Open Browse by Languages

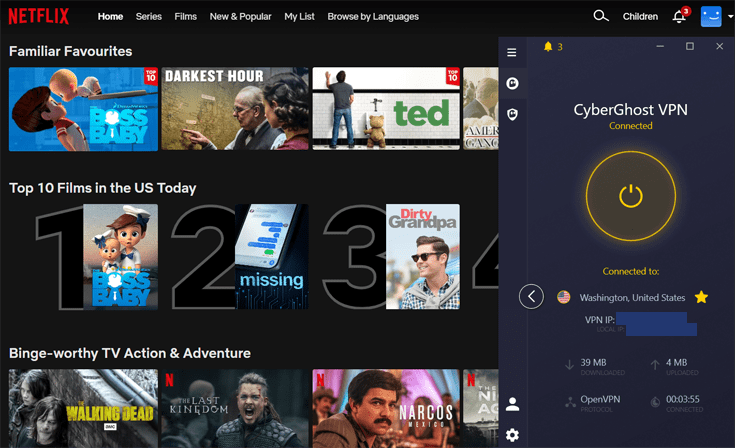[373, 16]
